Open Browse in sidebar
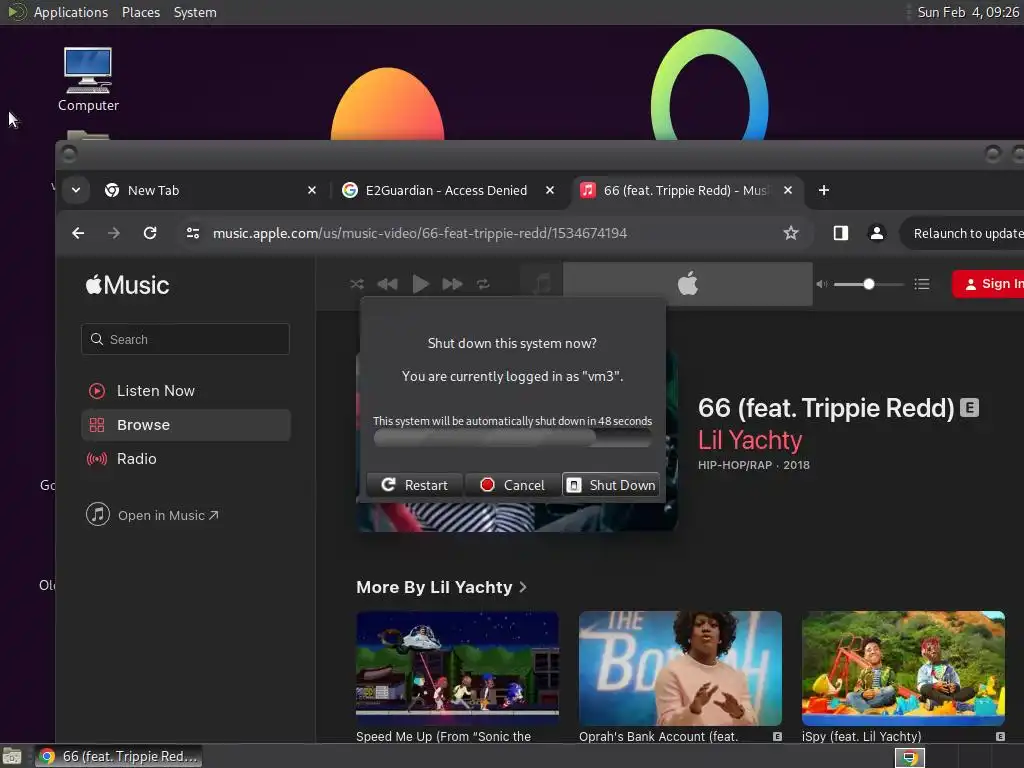 pyautogui.click(x=185, y=425)
